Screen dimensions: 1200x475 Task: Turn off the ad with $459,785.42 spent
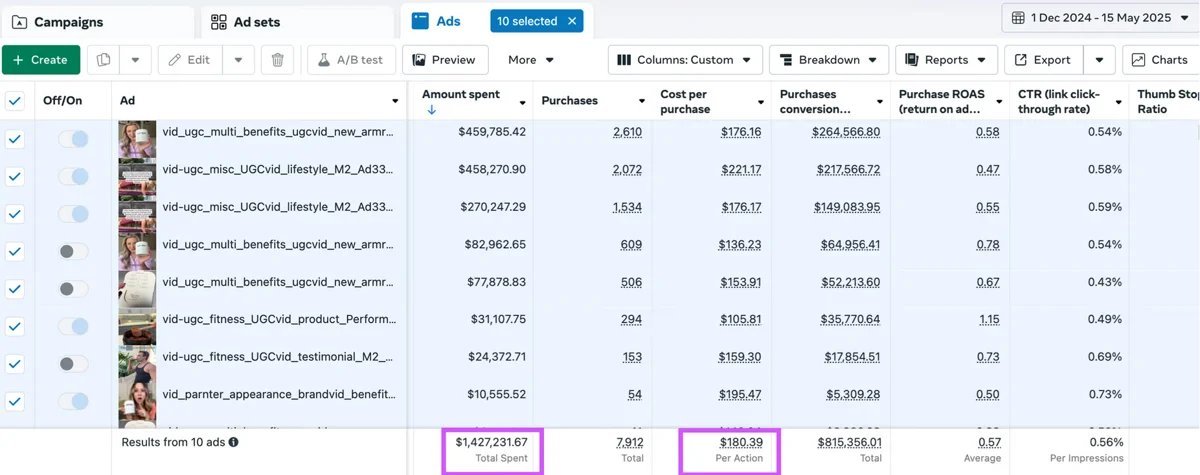tap(73, 139)
